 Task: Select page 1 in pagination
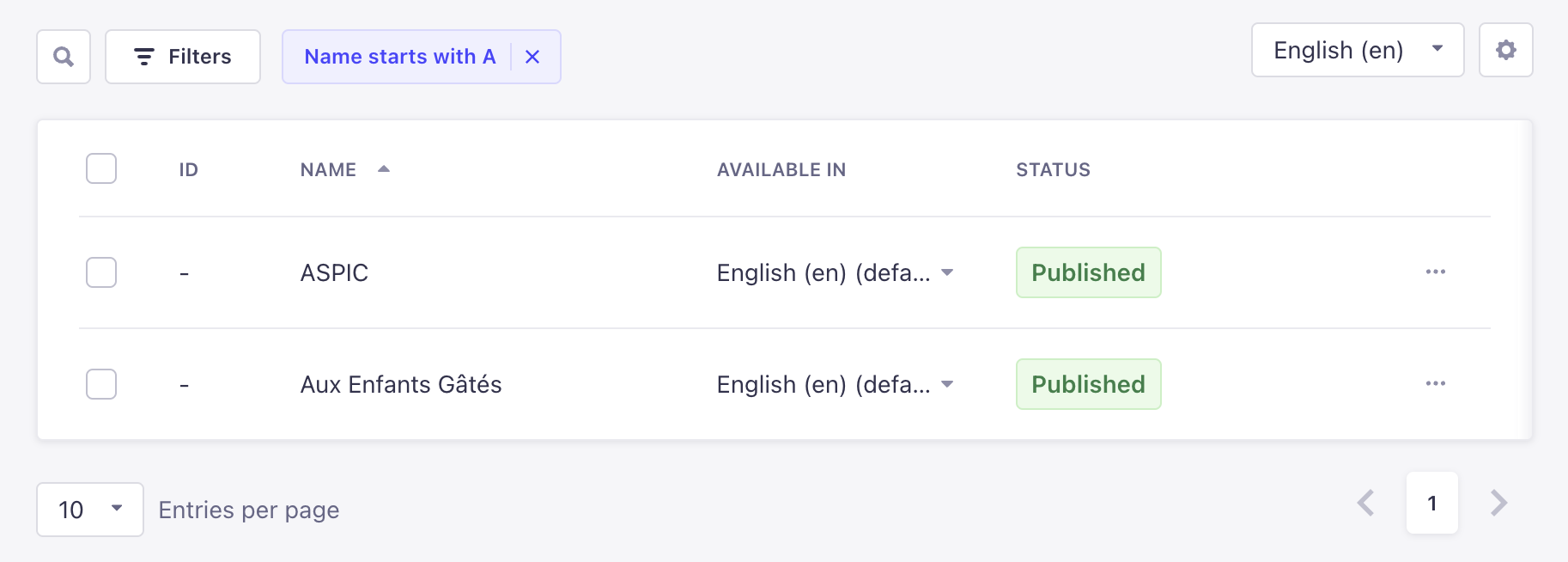pyautogui.click(x=1431, y=504)
